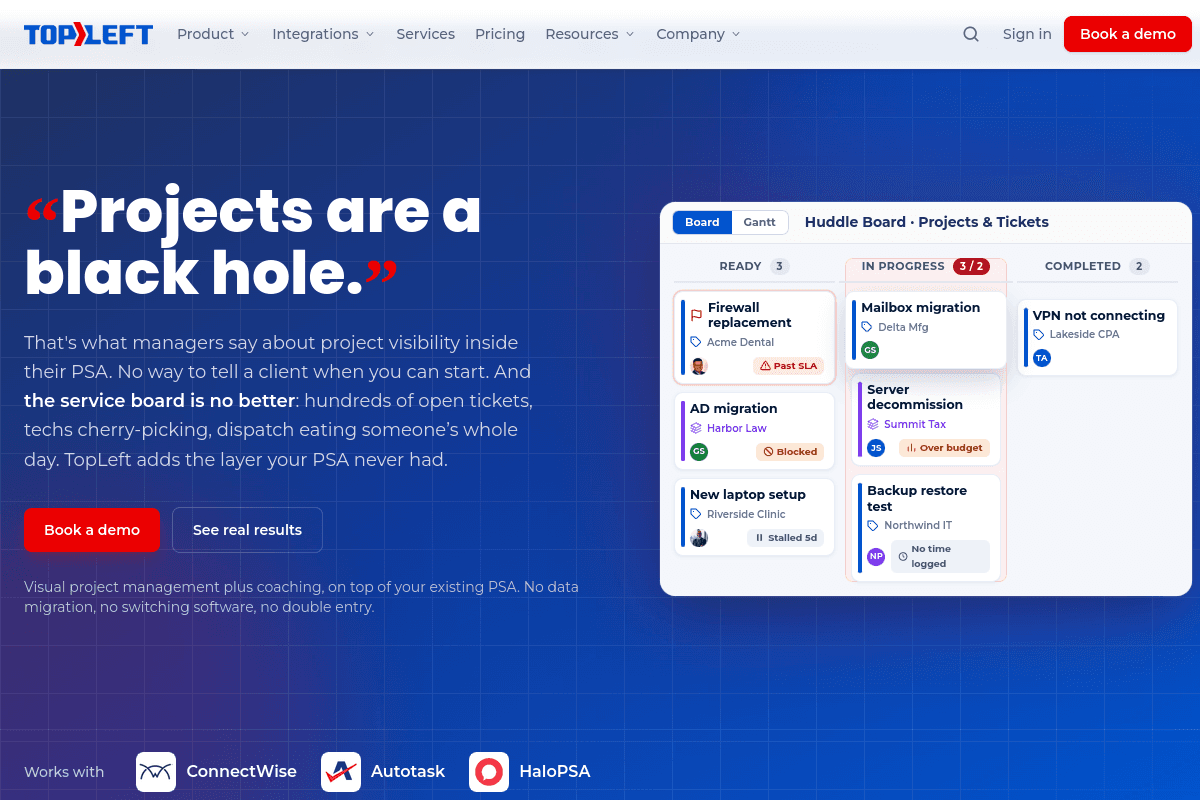Click the HaloPSA logo icon
The image size is (1200, 800).
489,772
